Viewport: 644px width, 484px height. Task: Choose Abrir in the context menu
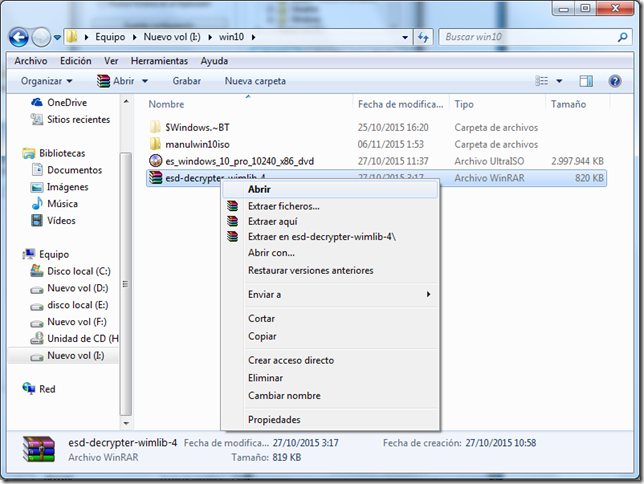[330, 189]
